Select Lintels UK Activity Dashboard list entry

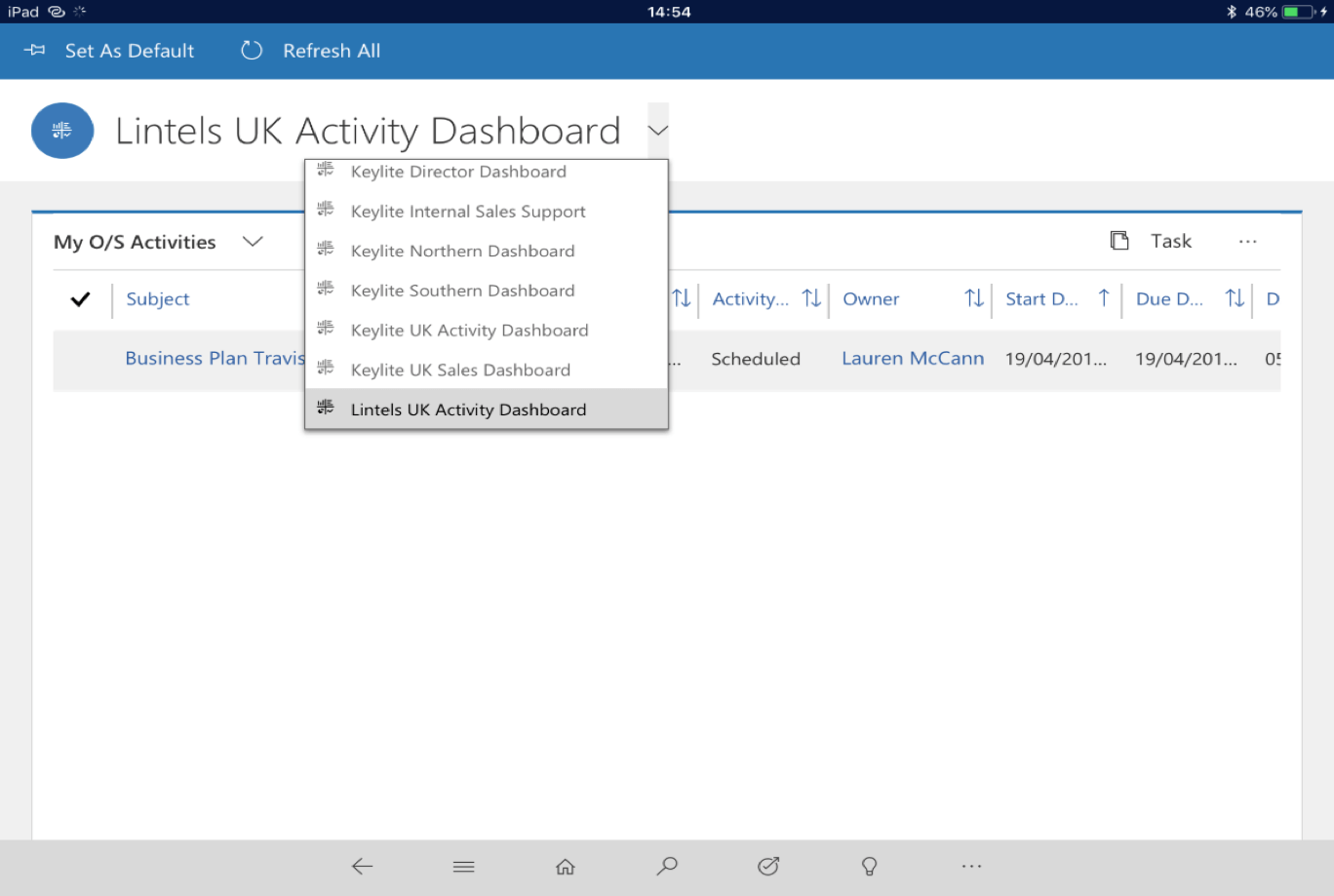pyautogui.click(x=487, y=409)
